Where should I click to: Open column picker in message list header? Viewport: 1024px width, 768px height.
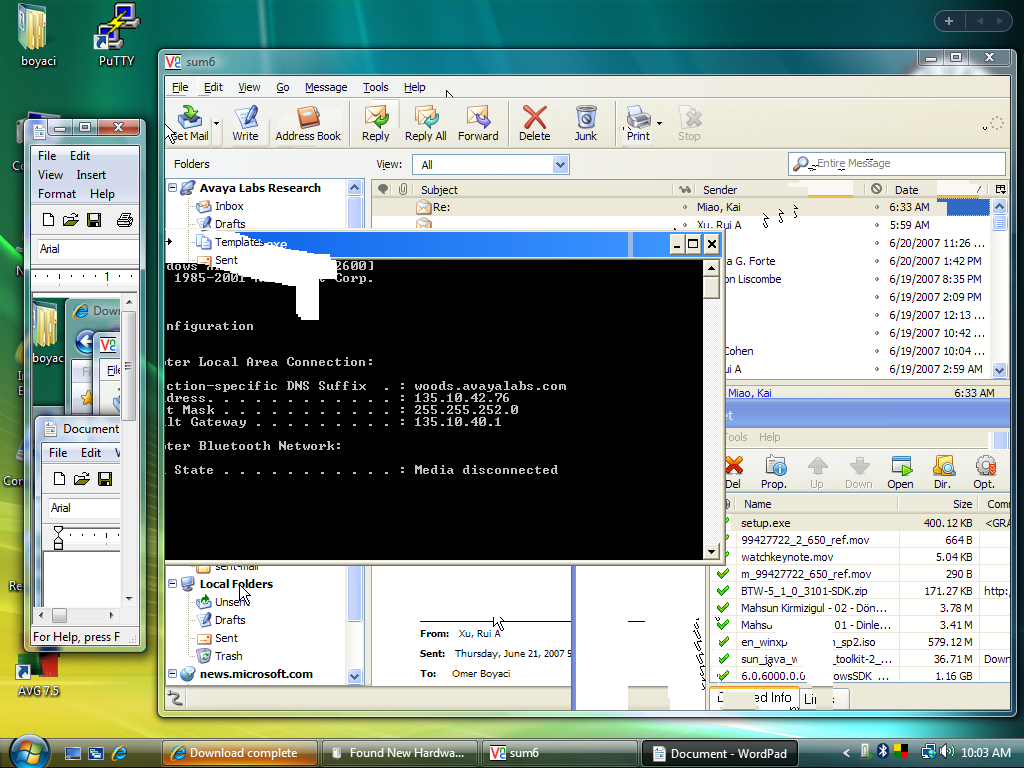[x=1000, y=189]
